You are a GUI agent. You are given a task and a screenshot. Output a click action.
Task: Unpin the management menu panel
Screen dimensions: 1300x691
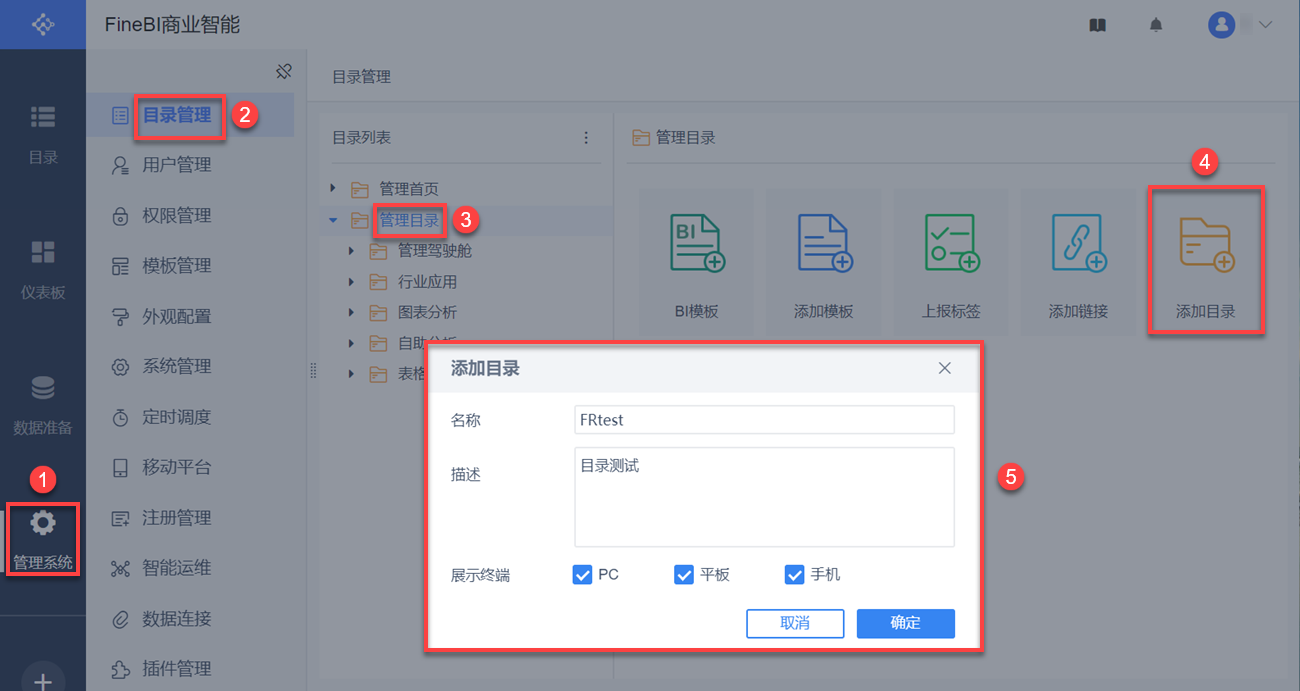click(284, 71)
